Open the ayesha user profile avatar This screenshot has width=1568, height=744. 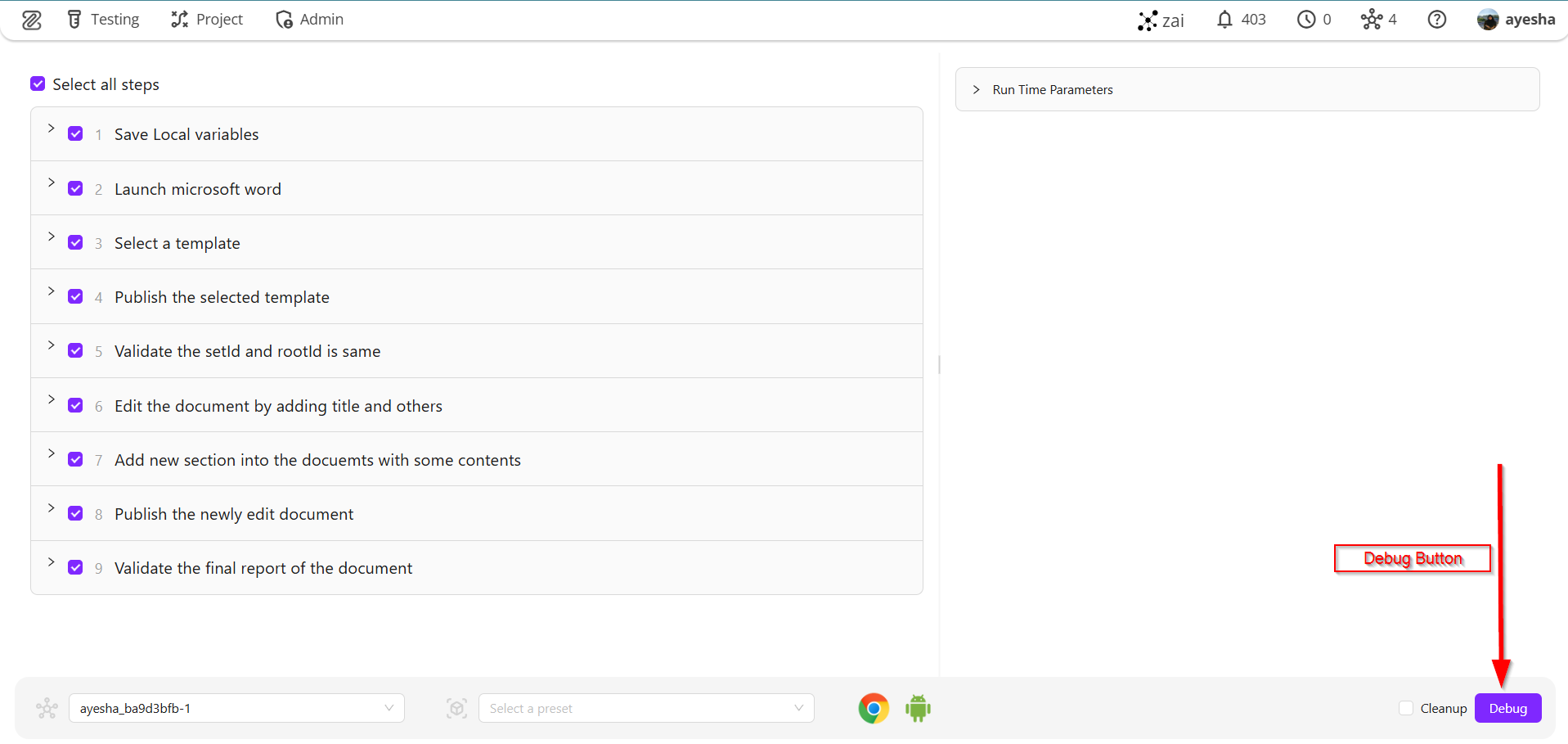[1487, 20]
